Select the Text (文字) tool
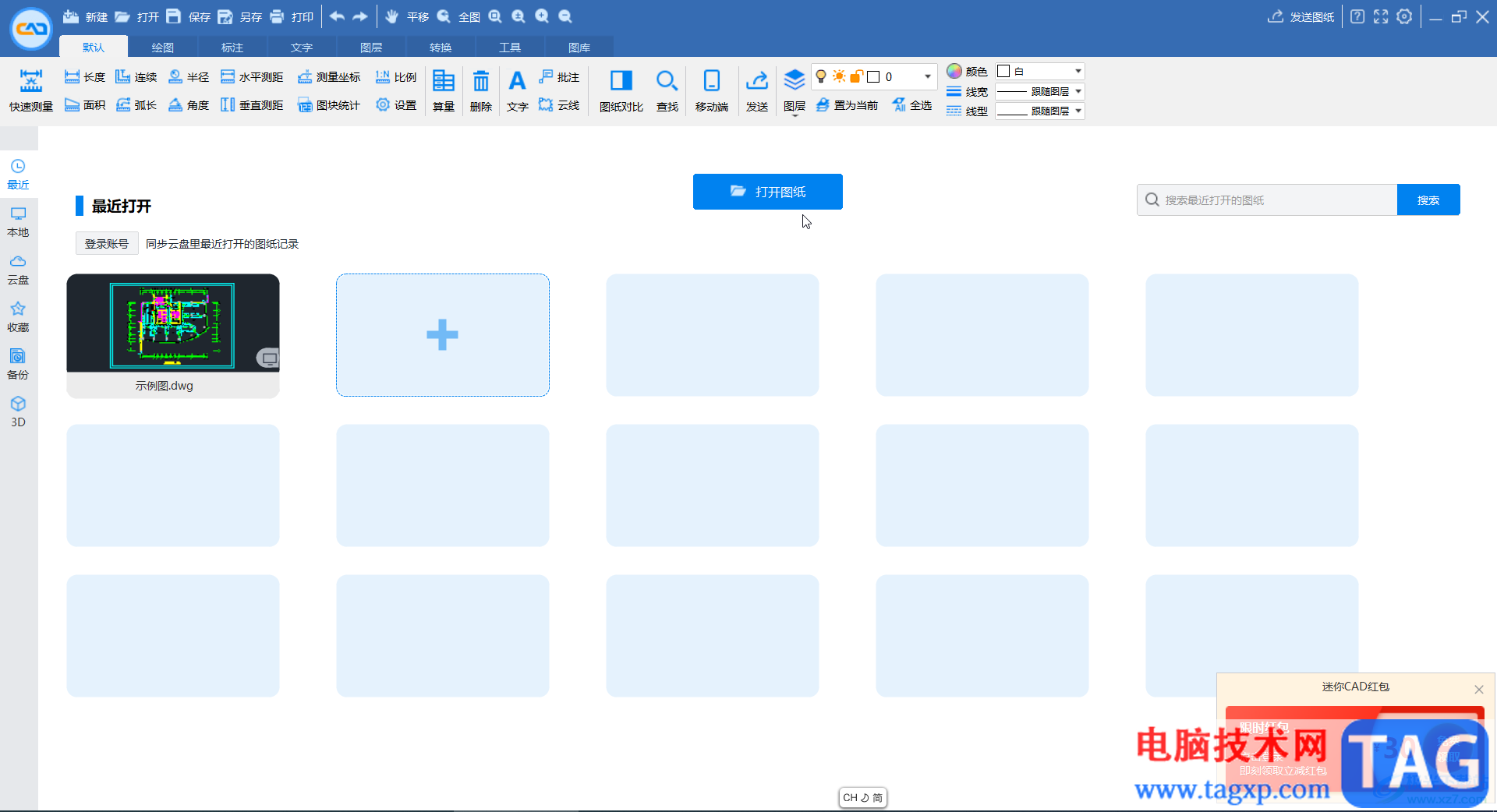The width and height of the screenshot is (1497, 812). (517, 90)
